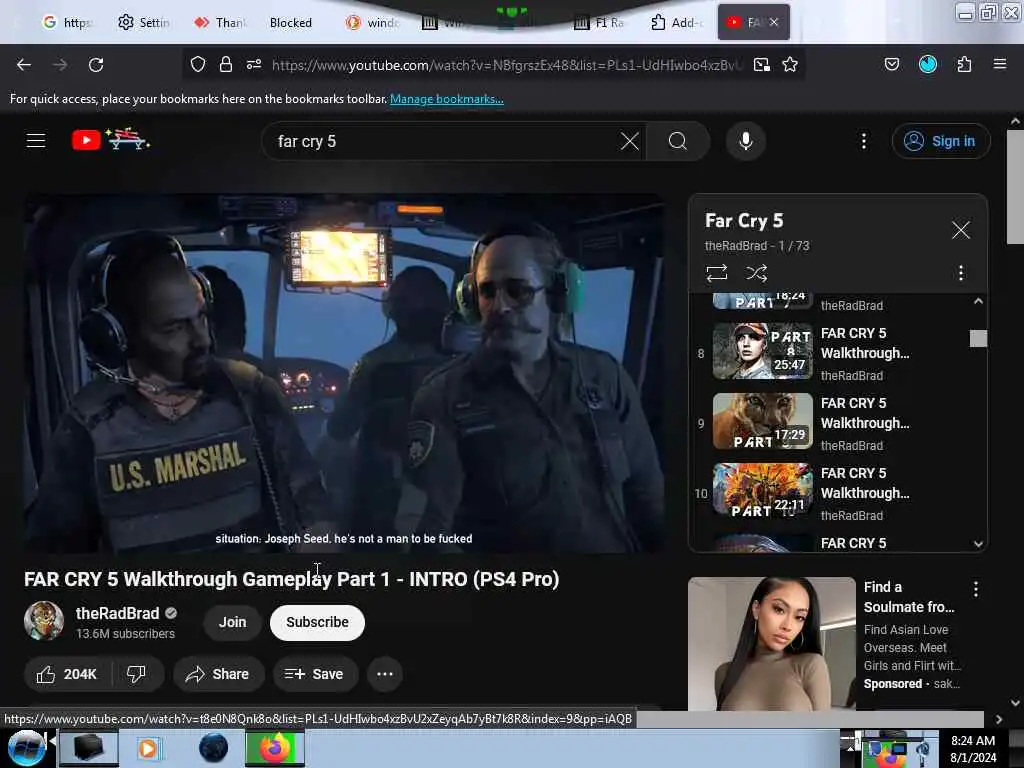
Task: Go back to the previous page
Action: click(24, 65)
